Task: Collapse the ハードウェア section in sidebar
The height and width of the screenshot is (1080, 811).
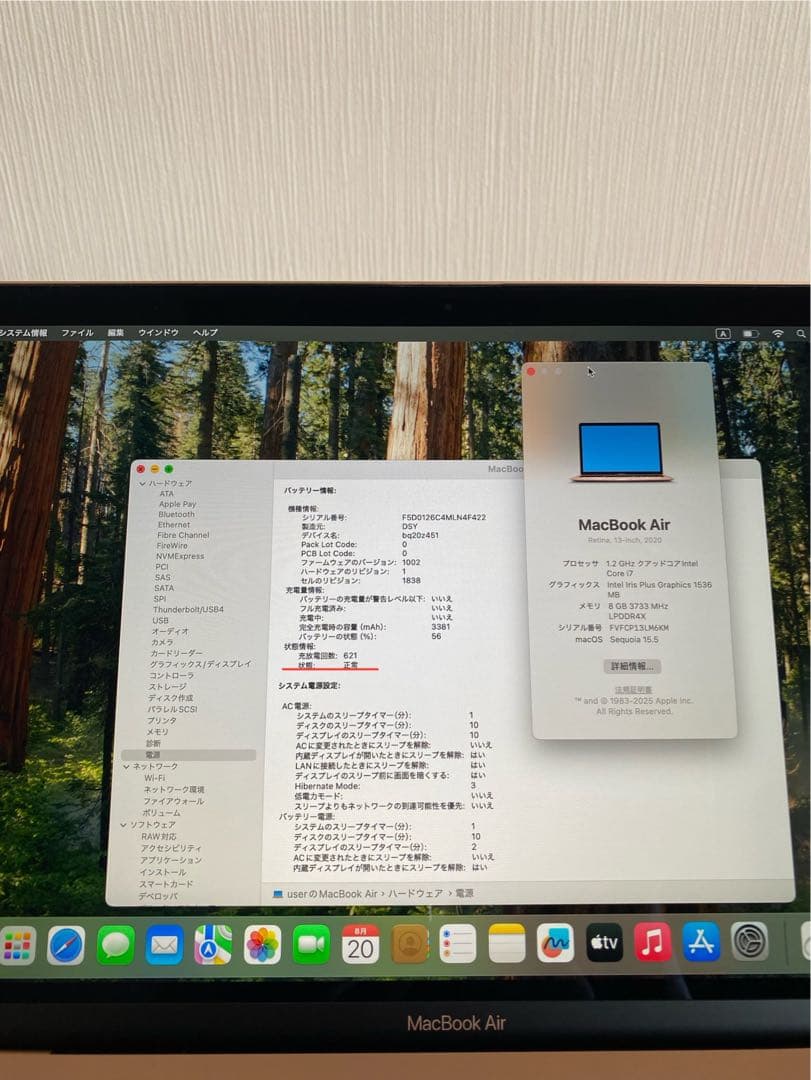Action: pyautogui.click(x=143, y=484)
